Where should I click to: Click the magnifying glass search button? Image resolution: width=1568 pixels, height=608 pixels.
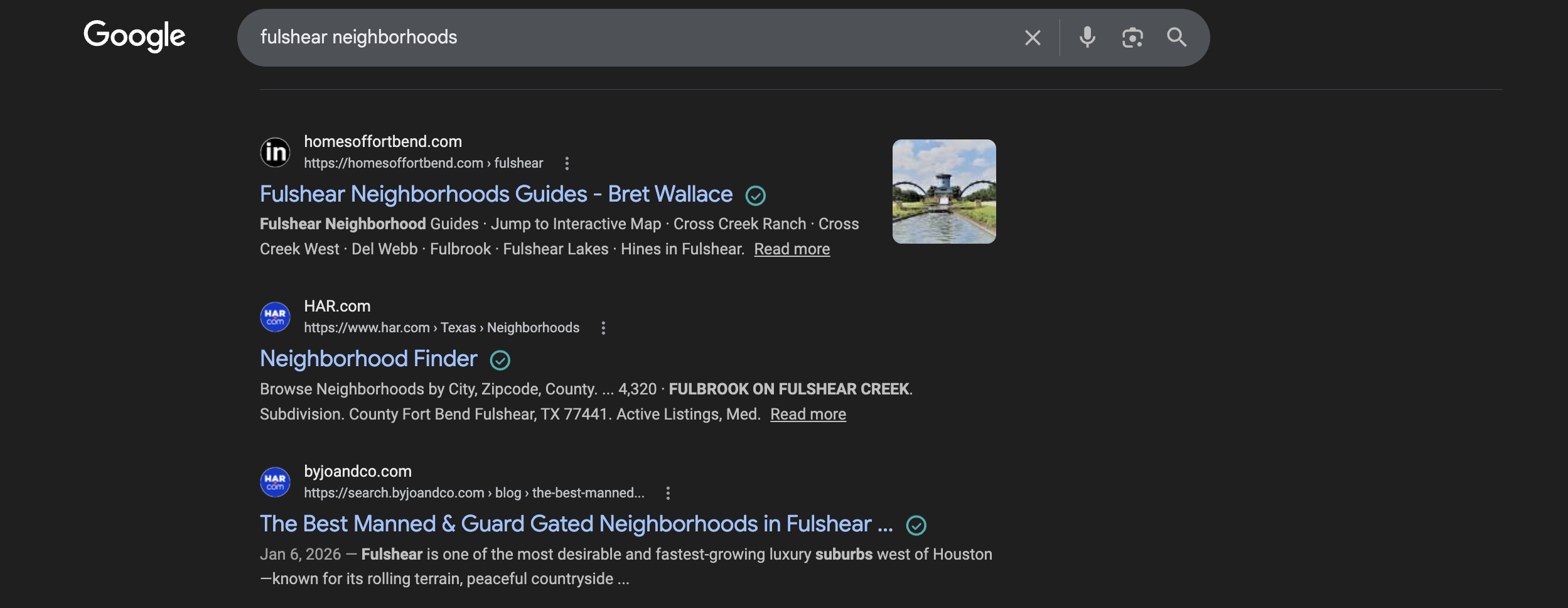[x=1177, y=38]
